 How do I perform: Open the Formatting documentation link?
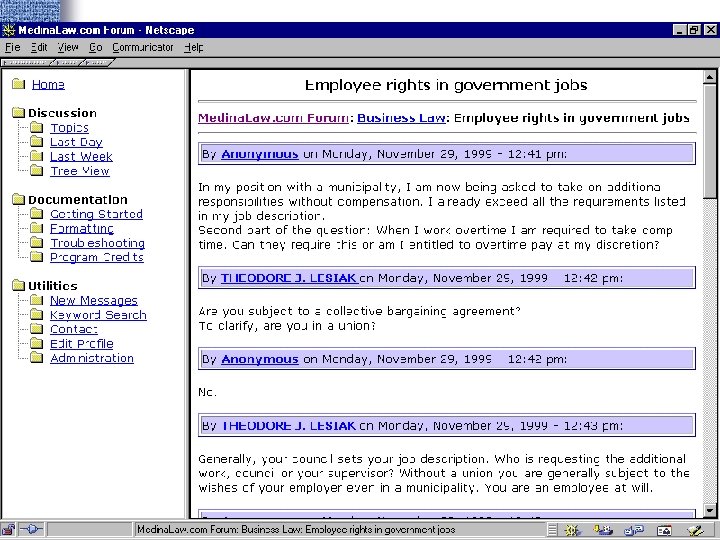click(x=82, y=228)
